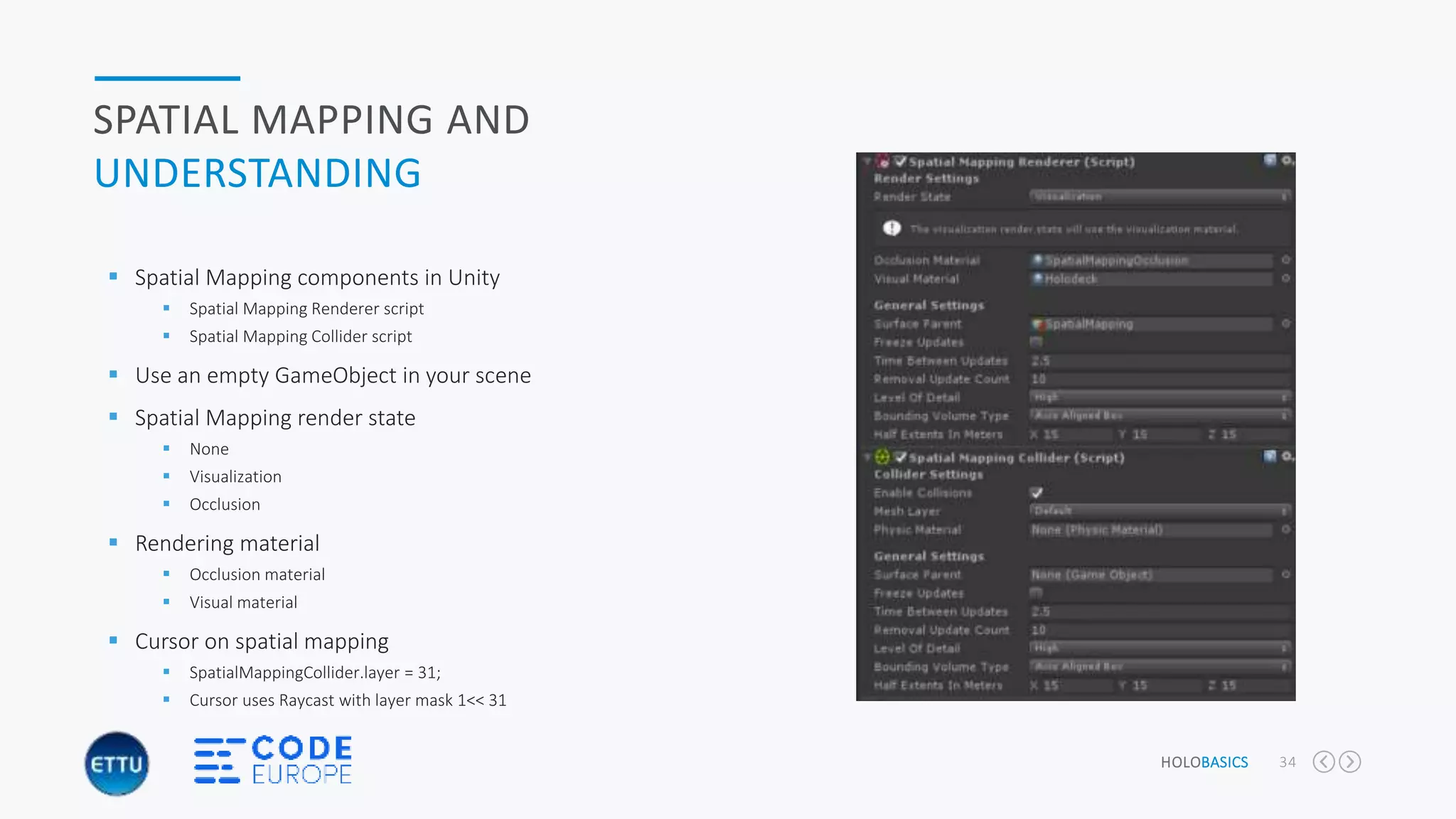Open Renderer Level Of Detail dropdown
Viewport: 1456px width, 819px height.
pyautogui.click(x=1160, y=397)
